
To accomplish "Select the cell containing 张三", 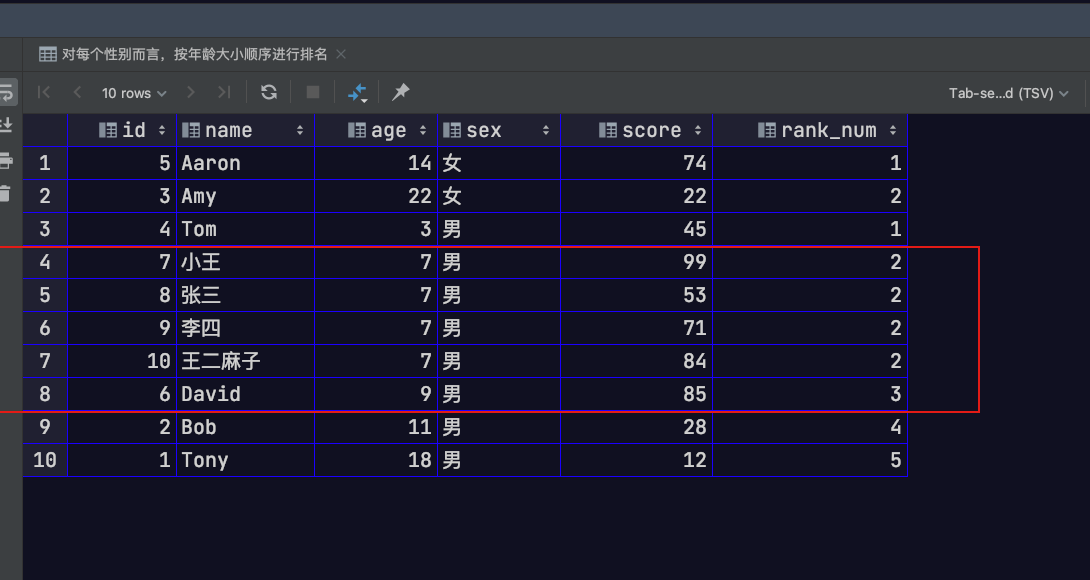I will point(246,295).
